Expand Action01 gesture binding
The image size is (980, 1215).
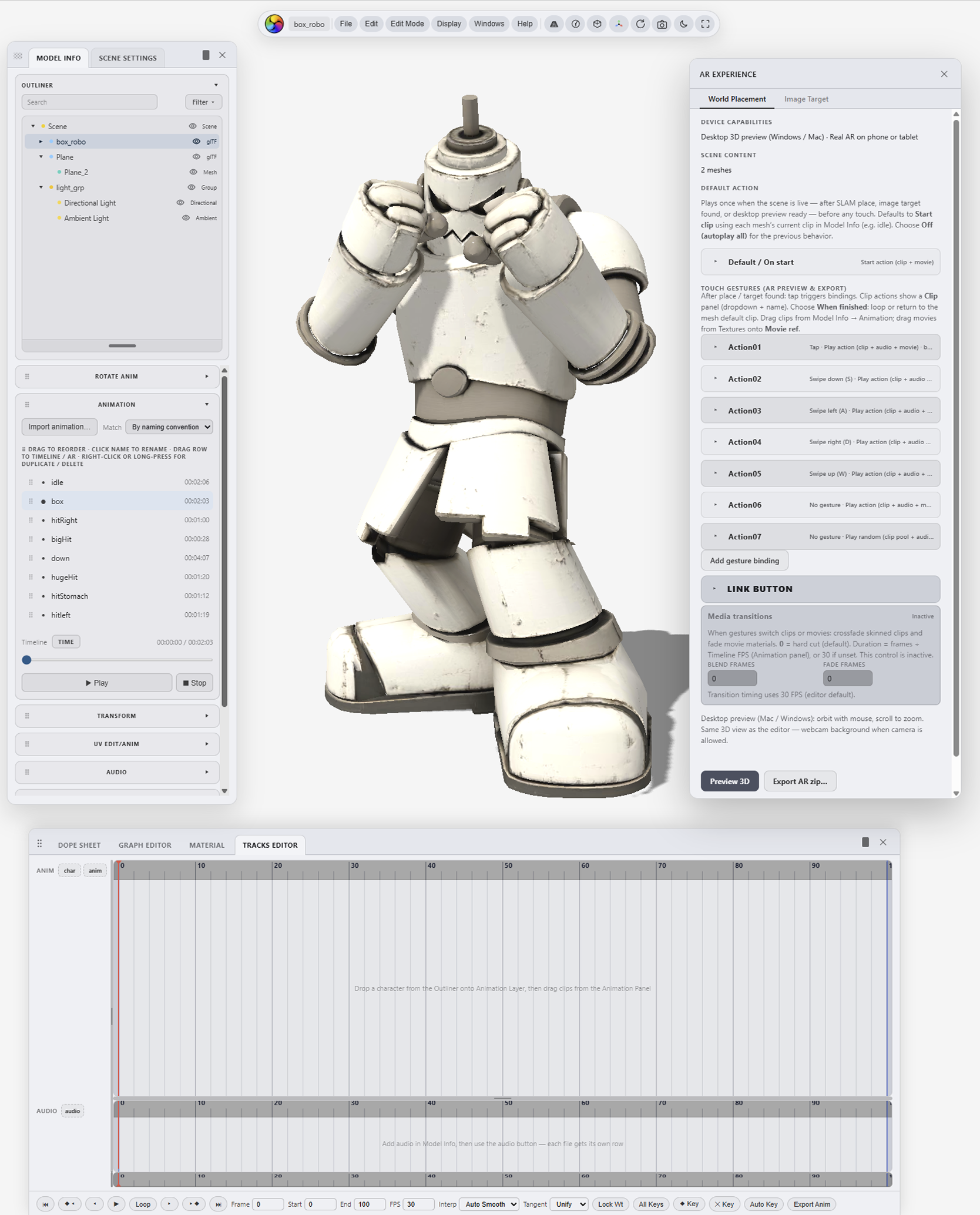[820, 347]
